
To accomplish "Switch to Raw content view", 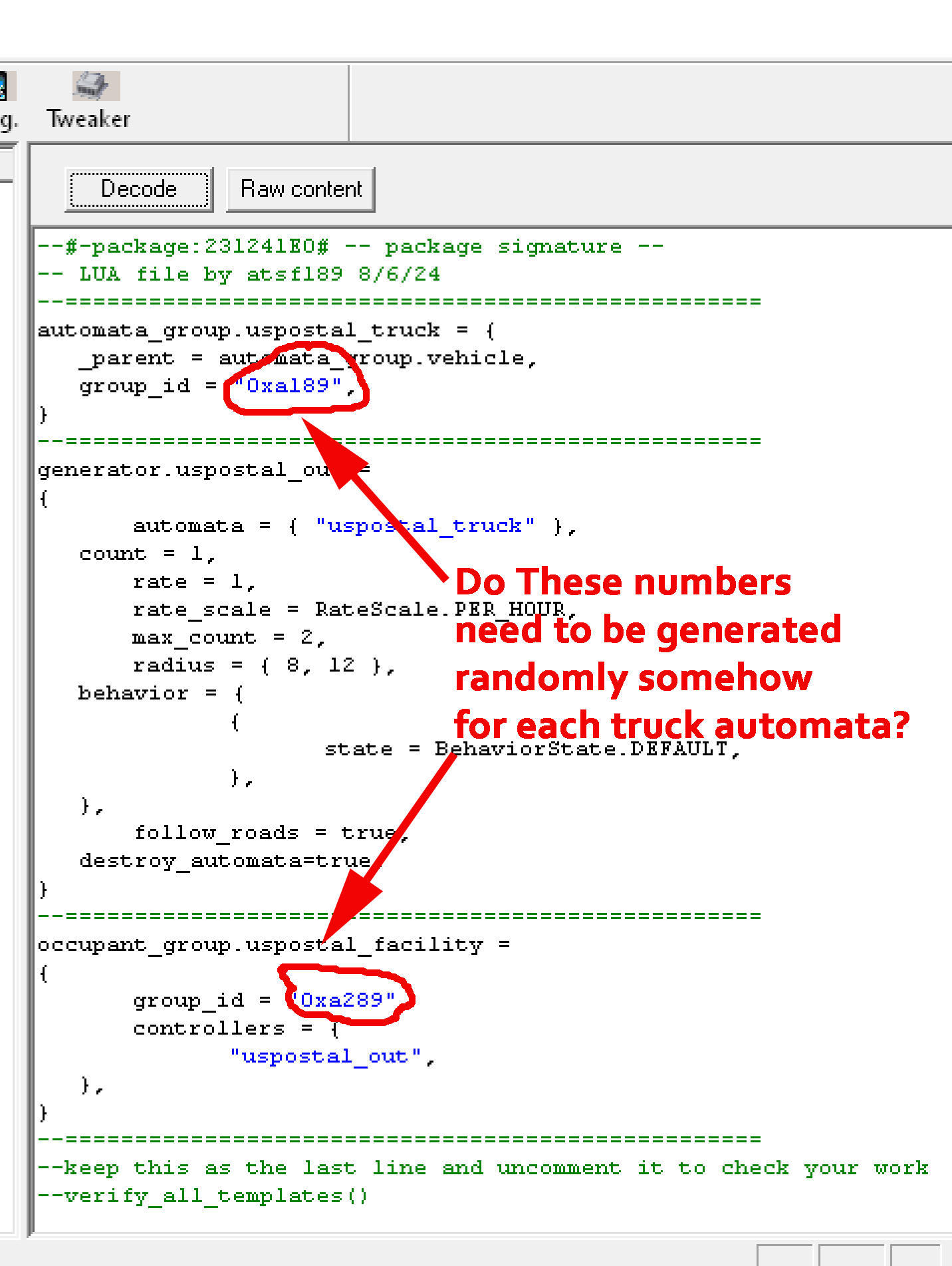I will click(x=300, y=190).
